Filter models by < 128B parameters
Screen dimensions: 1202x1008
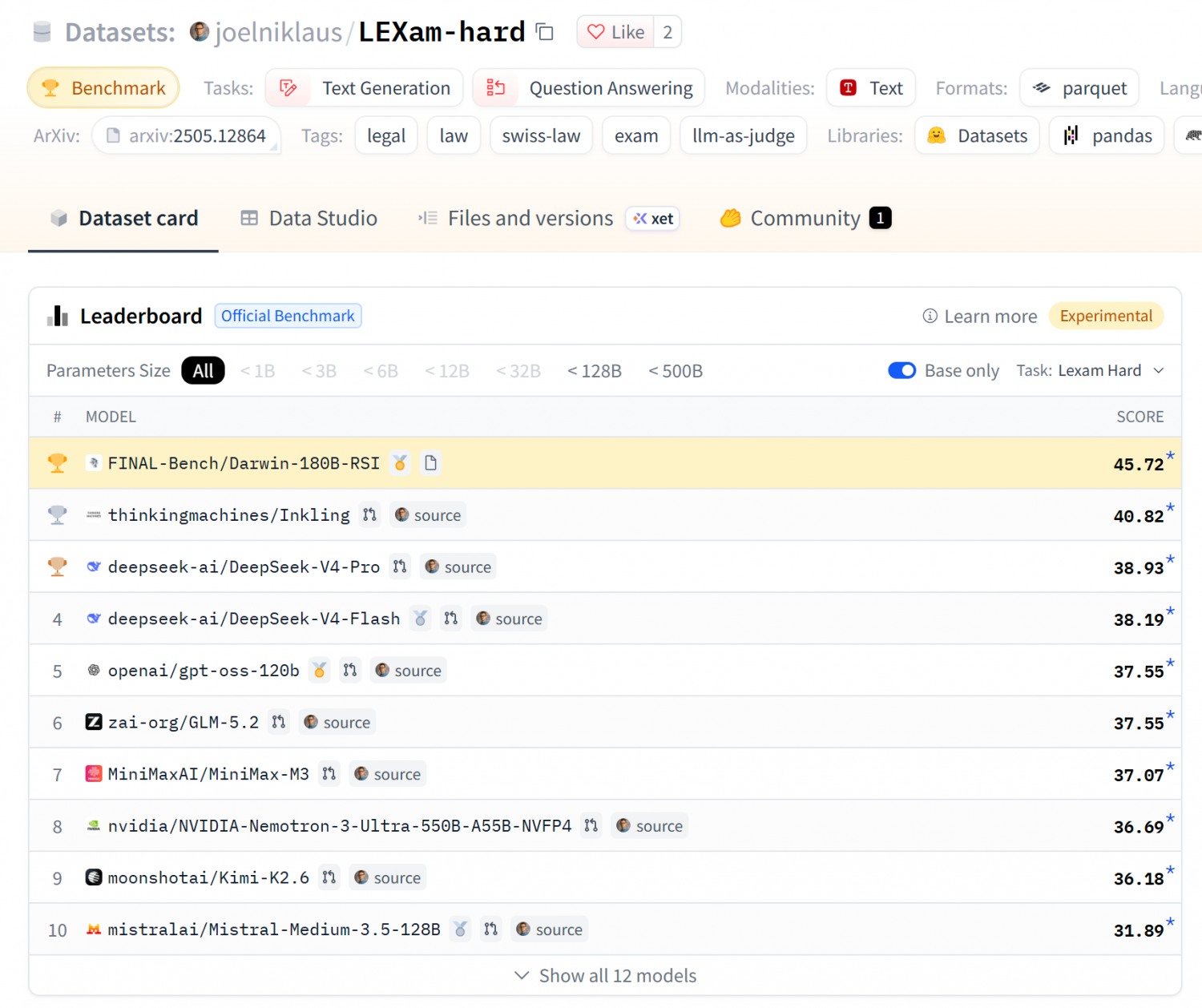point(595,371)
